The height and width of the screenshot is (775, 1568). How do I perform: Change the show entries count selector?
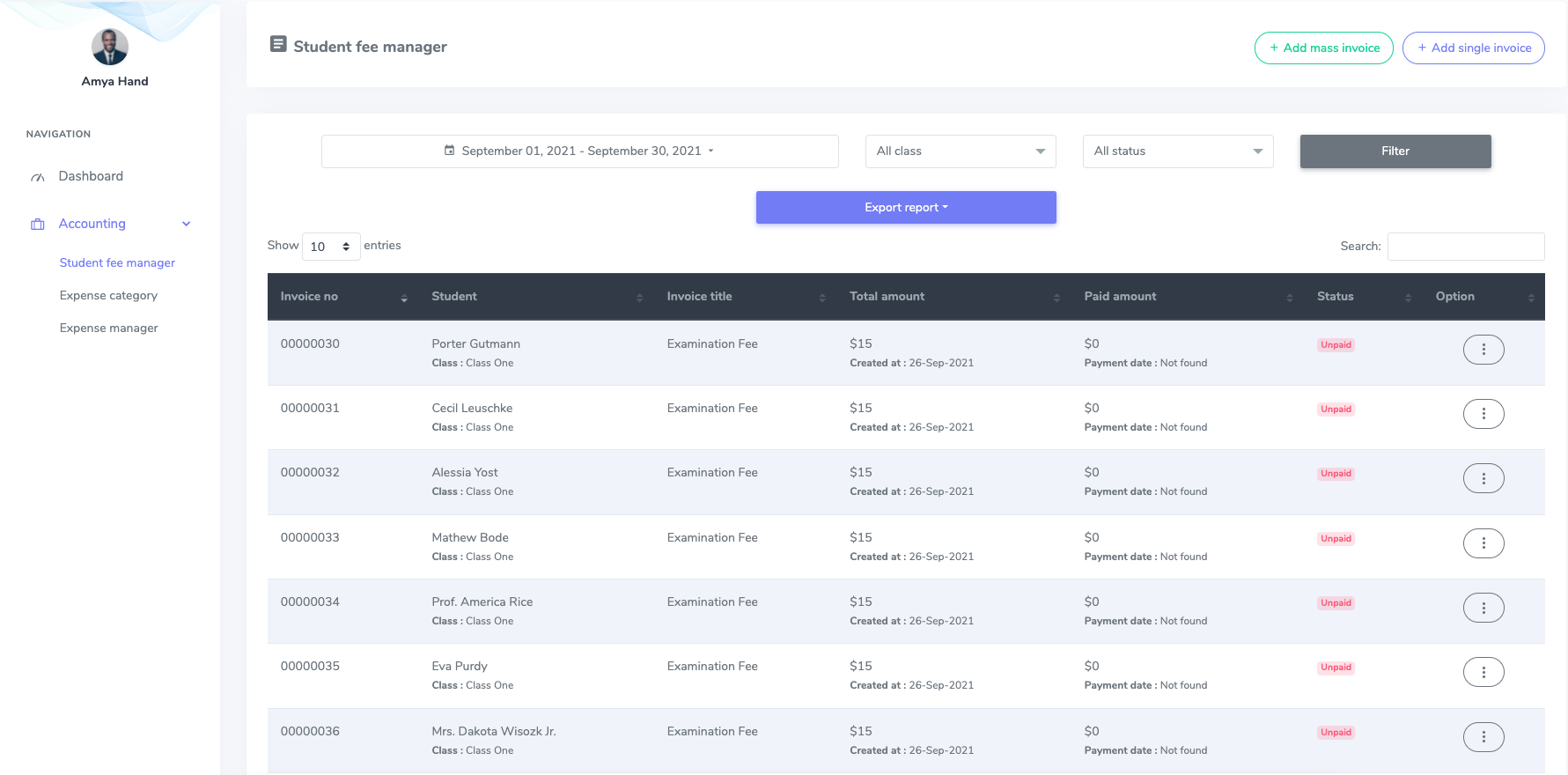coord(330,247)
